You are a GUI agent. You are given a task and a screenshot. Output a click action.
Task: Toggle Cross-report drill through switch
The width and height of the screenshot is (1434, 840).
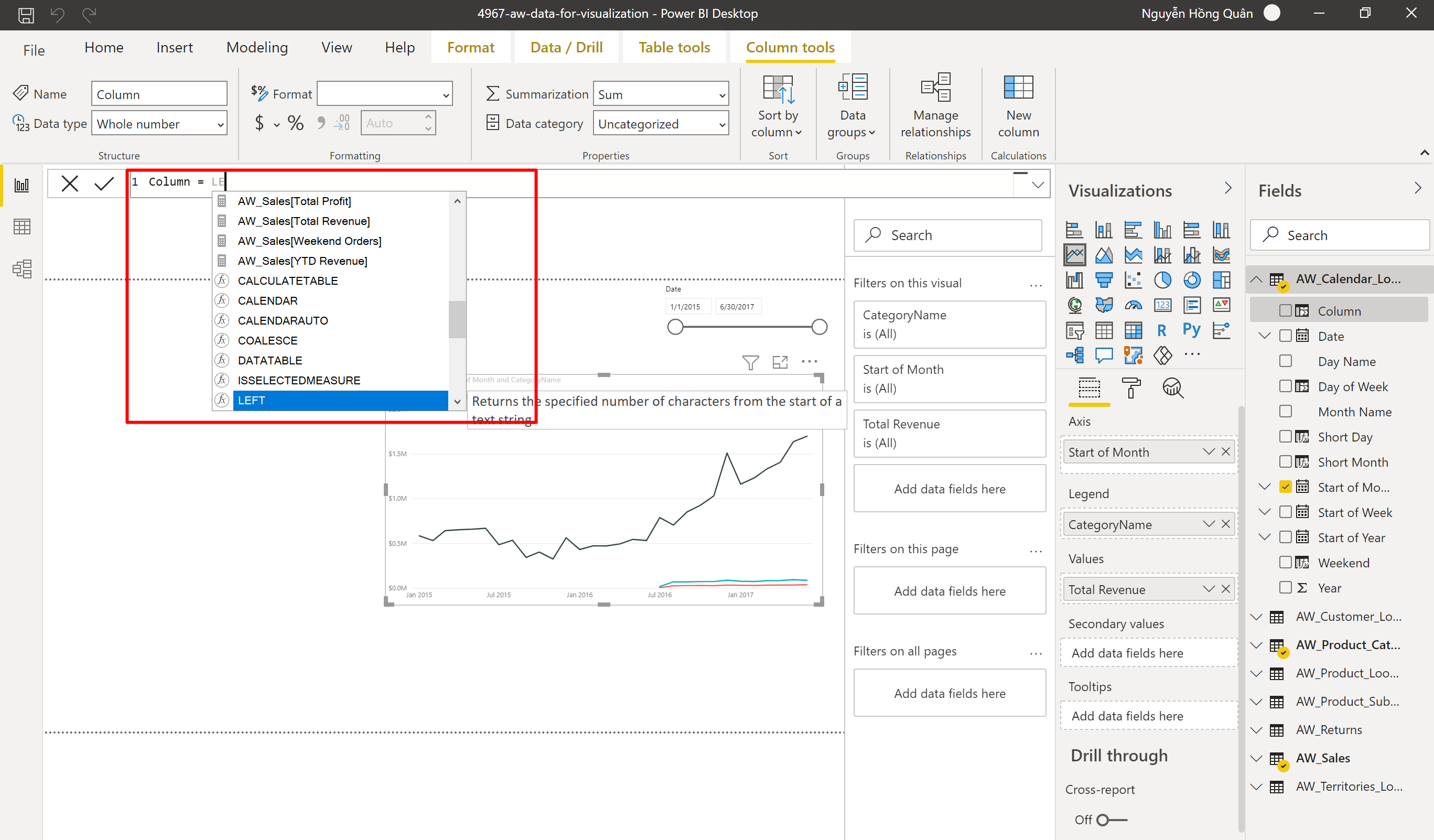click(1112, 820)
